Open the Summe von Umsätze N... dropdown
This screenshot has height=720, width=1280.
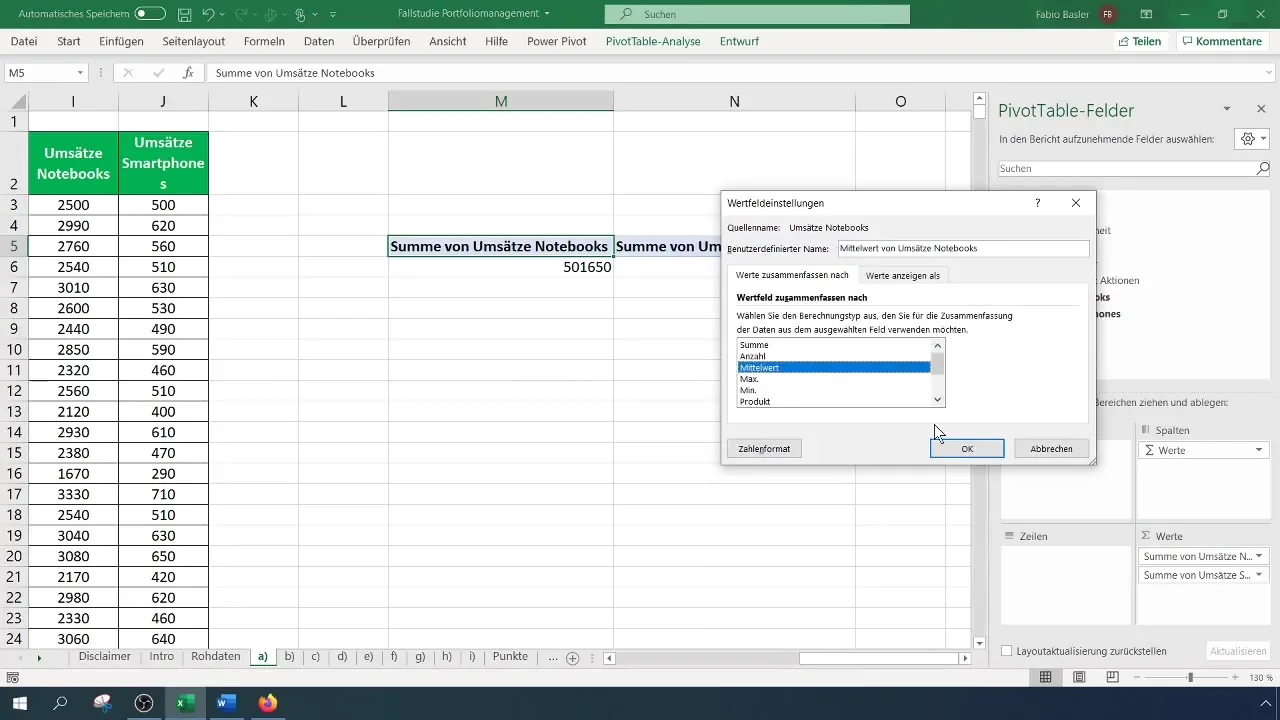1258,556
